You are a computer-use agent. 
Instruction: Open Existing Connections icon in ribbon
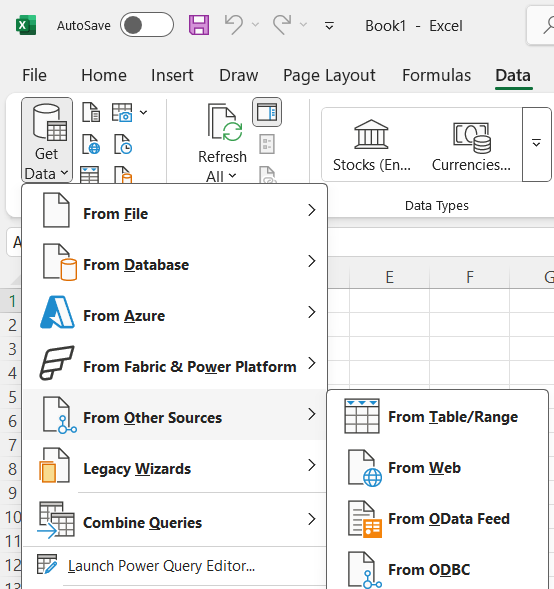click(123, 175)
